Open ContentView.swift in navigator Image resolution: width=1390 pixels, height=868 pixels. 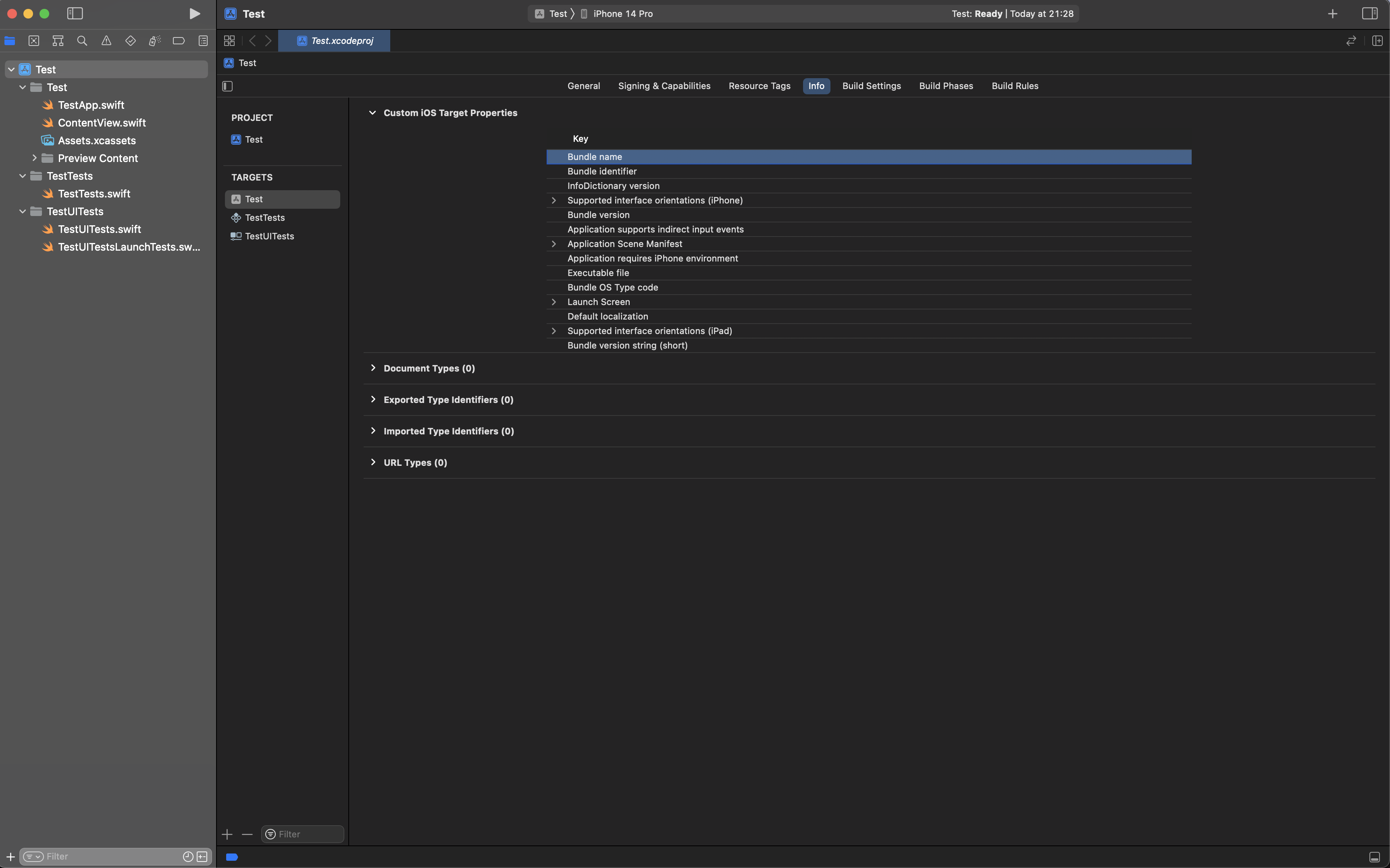102,123
